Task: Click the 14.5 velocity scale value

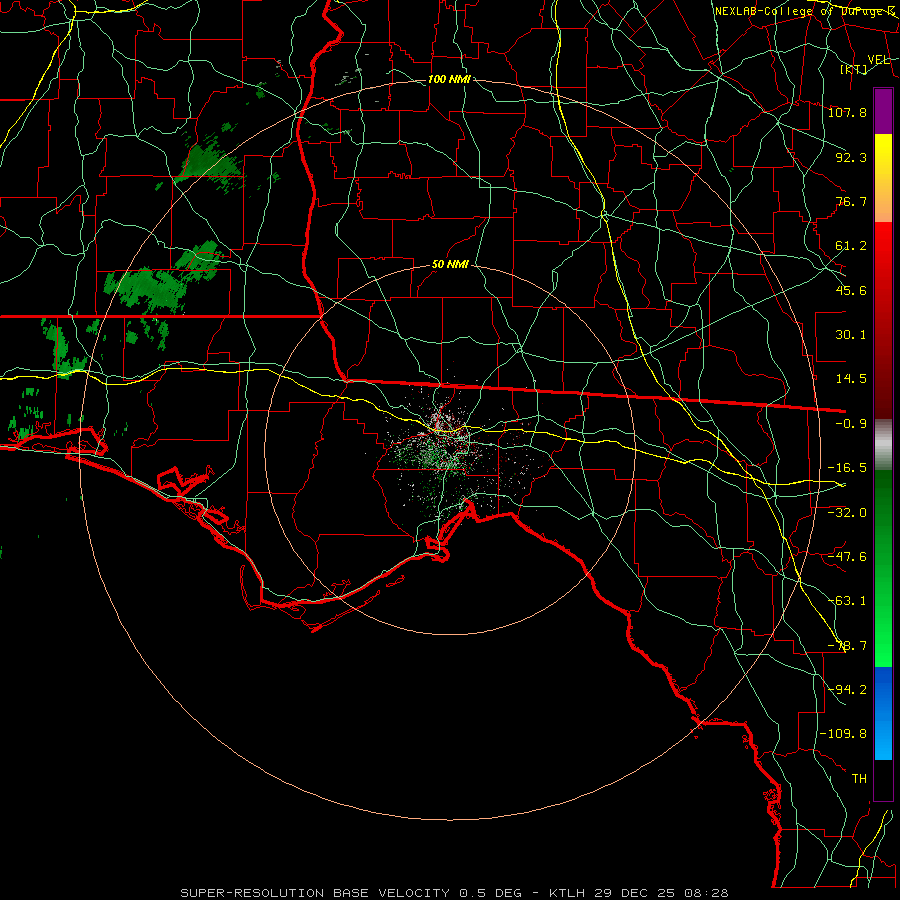Action: [x=851, y=379]
